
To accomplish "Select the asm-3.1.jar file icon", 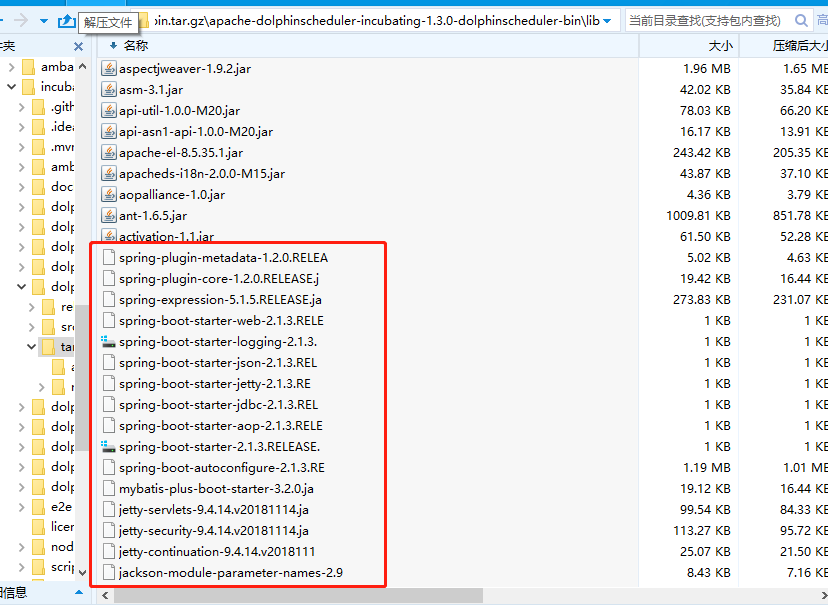I will (109, 90).
